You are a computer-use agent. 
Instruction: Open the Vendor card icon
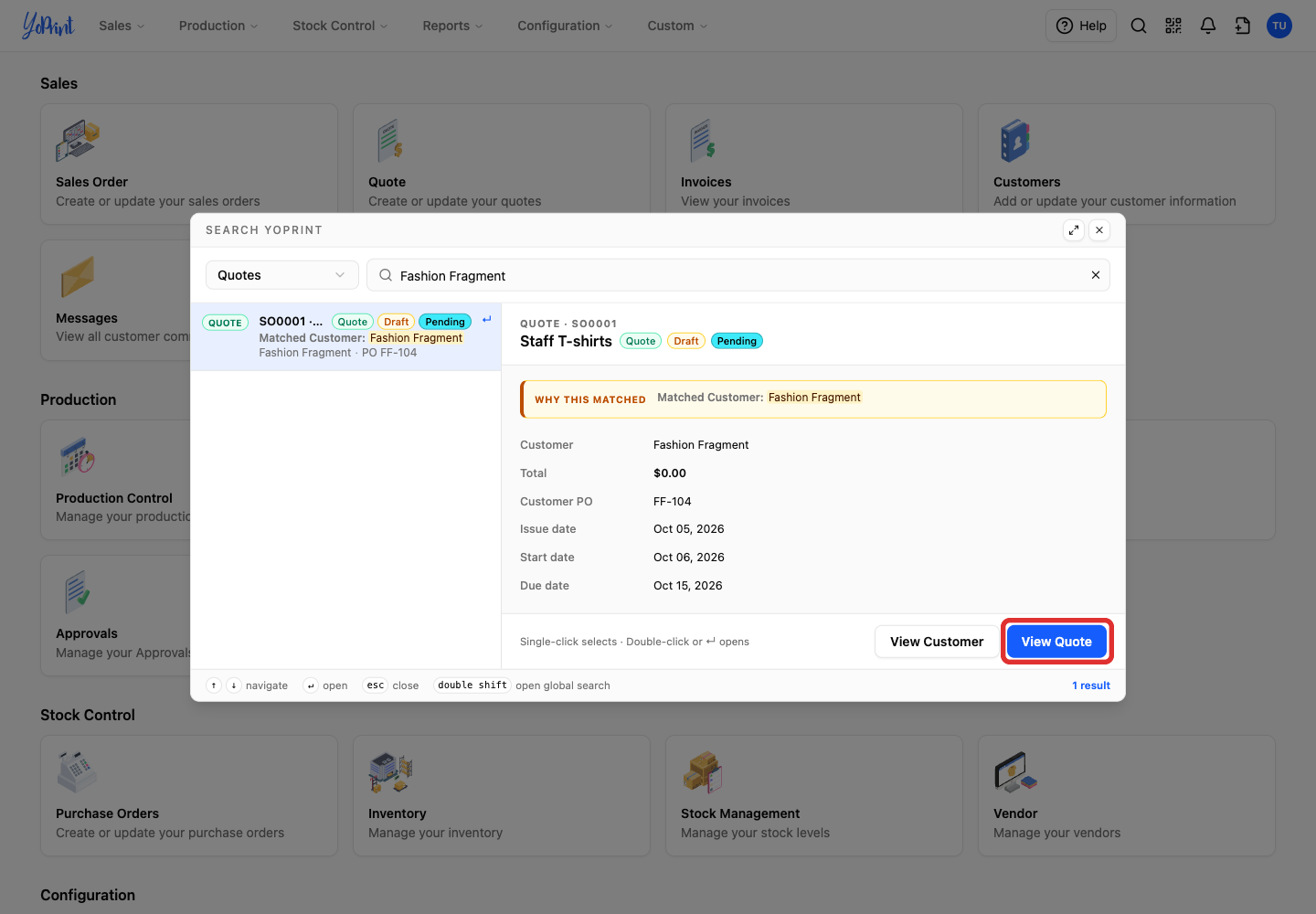coord(1015,772)
